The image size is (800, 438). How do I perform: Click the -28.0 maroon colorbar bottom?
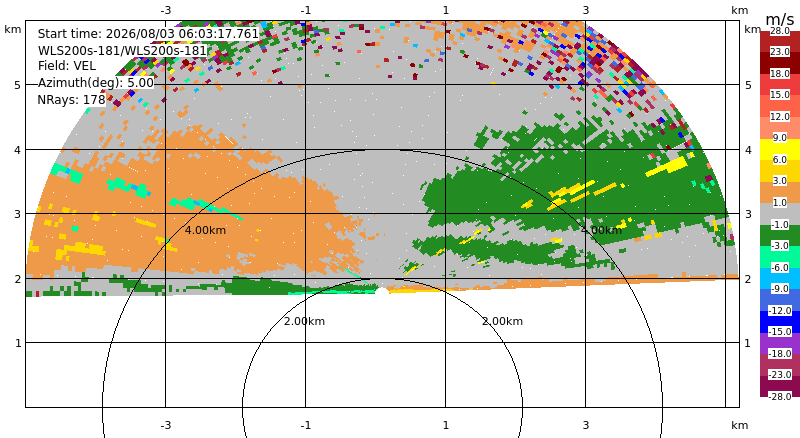pyautogui.click(x=780, y=385)
